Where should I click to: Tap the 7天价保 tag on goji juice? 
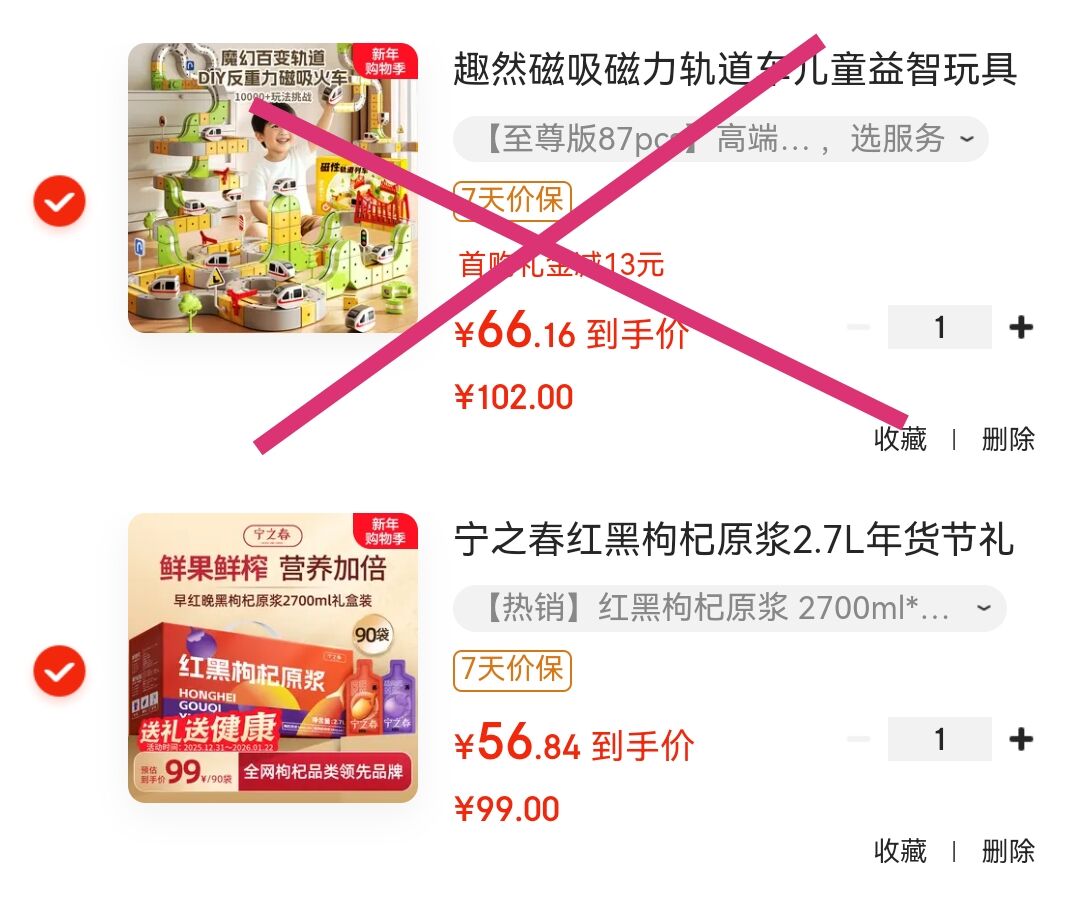click(512, 670)
